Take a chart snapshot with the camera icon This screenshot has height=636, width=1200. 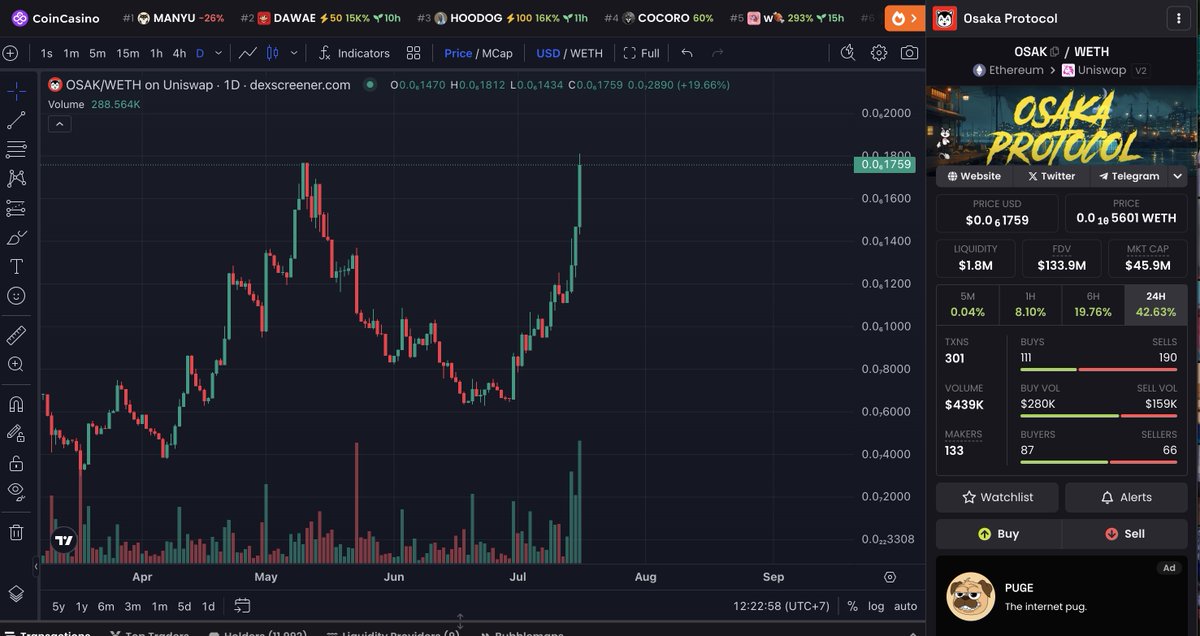(909, 53)
